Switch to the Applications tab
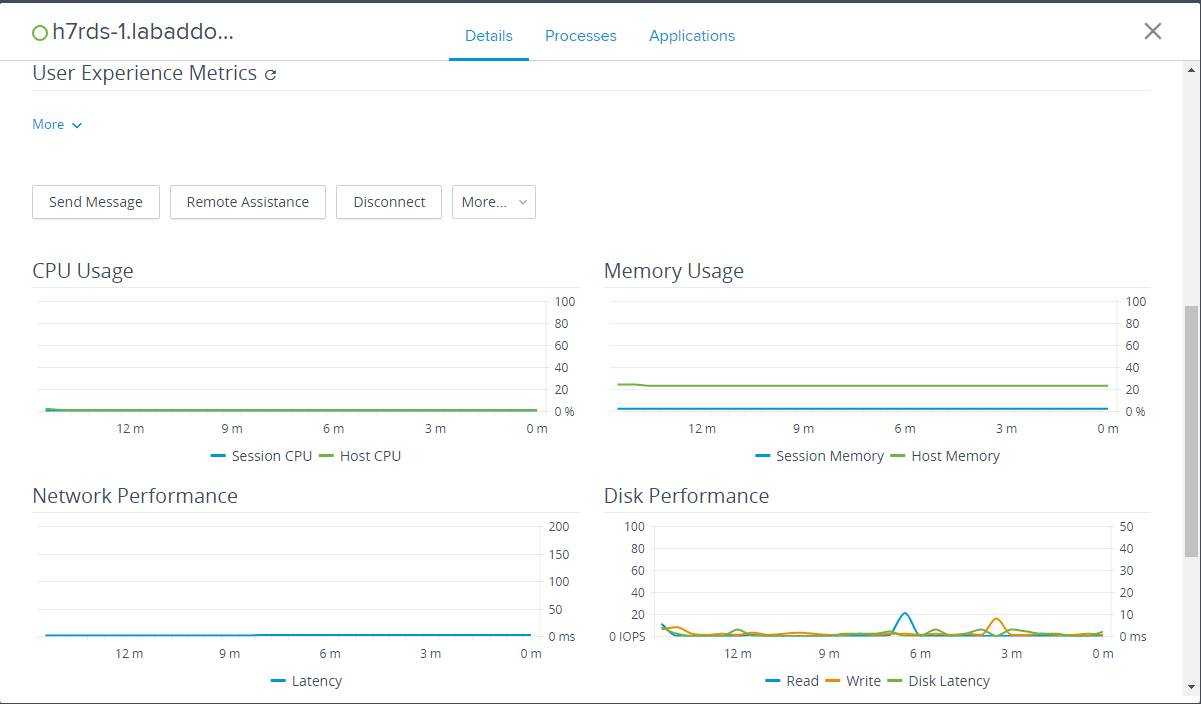This screenshot has height=704, width=1201. click(691, 36)
